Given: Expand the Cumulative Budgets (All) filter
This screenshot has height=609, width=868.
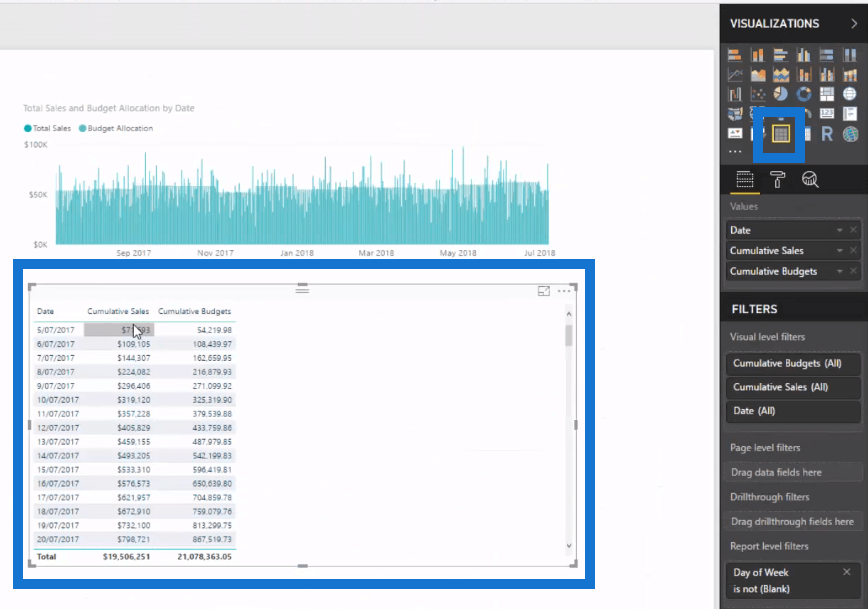Looking at the screenshot, I should pyautogui.click(x=793, y=363).
